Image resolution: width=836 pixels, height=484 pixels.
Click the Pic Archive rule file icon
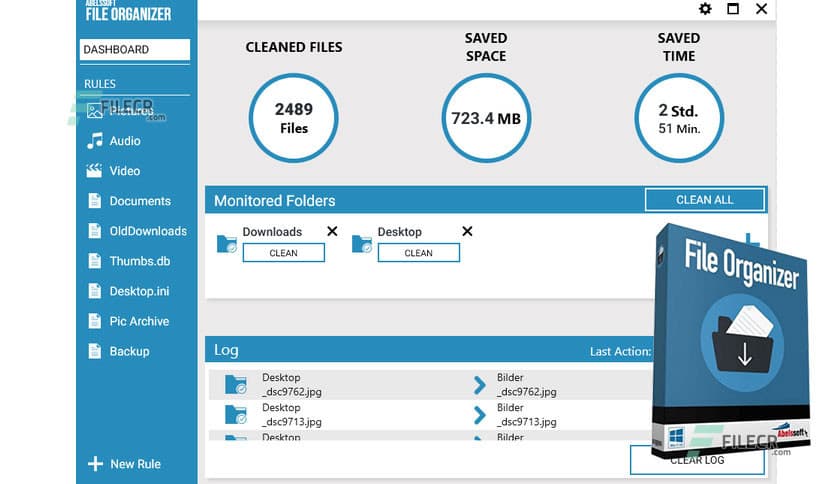pos(94,321)
